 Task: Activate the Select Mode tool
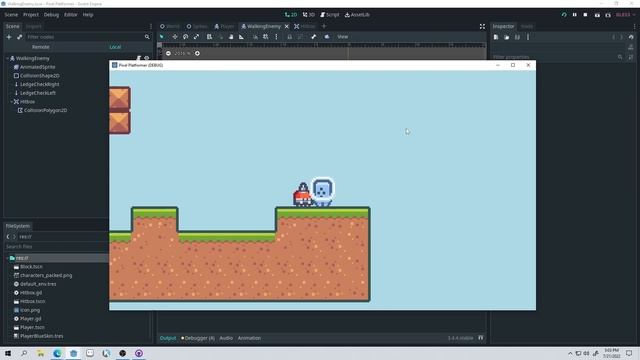coord(162,37)
